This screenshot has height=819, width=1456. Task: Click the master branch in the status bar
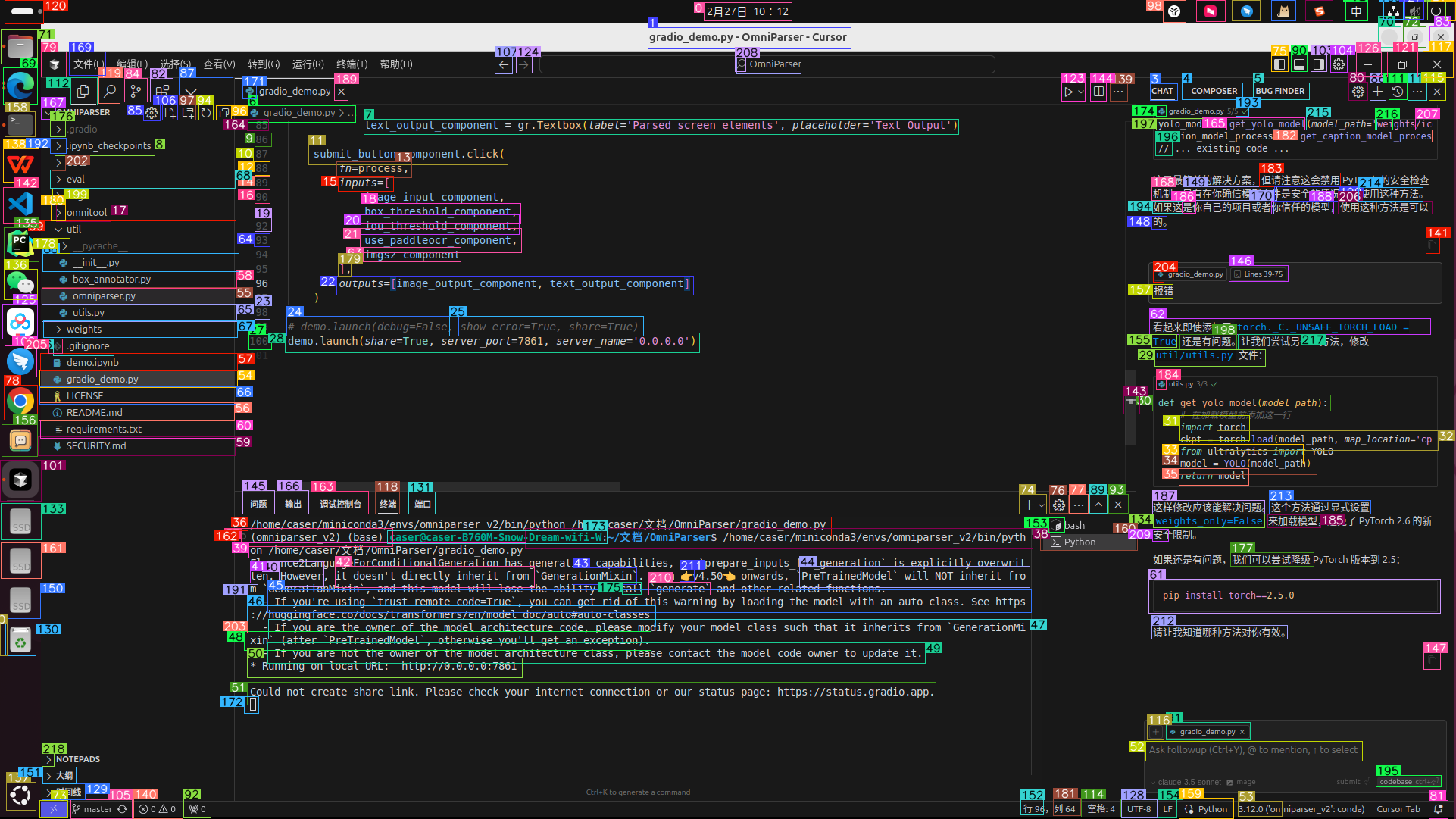point(98,809)
